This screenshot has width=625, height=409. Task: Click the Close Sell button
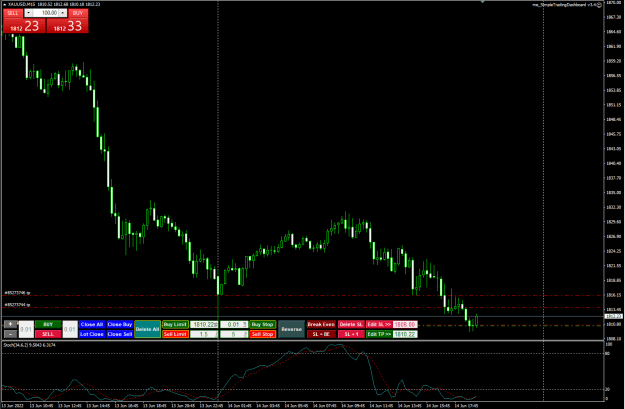[120, 334]
